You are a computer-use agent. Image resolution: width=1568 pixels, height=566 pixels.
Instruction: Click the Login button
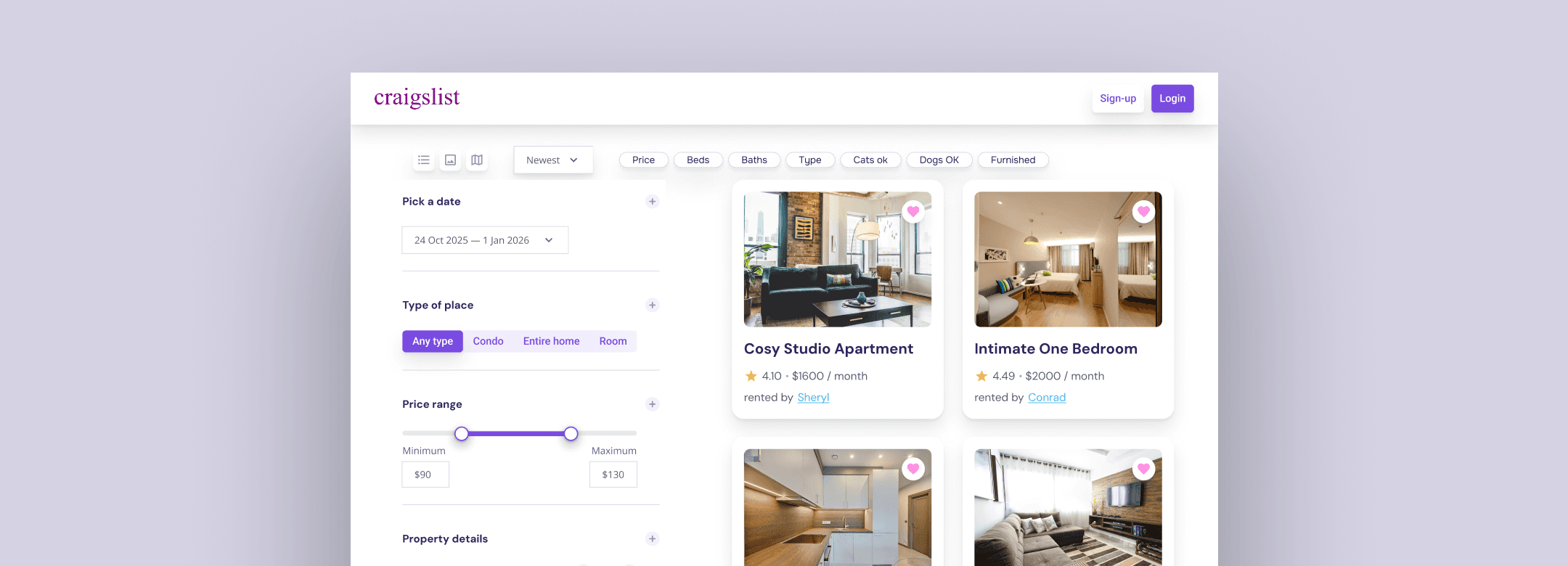click(x=1172, y=99)
